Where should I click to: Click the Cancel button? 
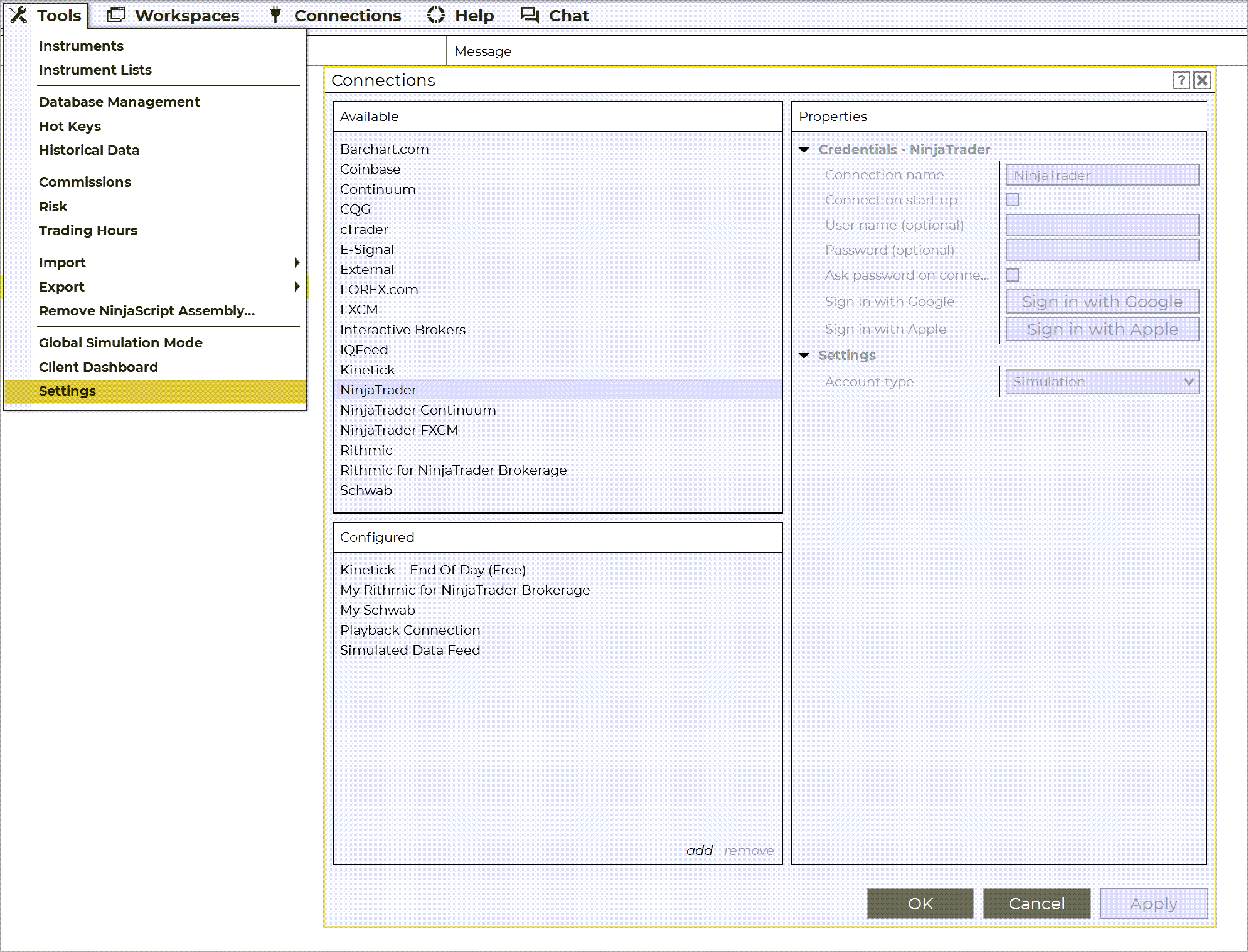point(1037,904)
